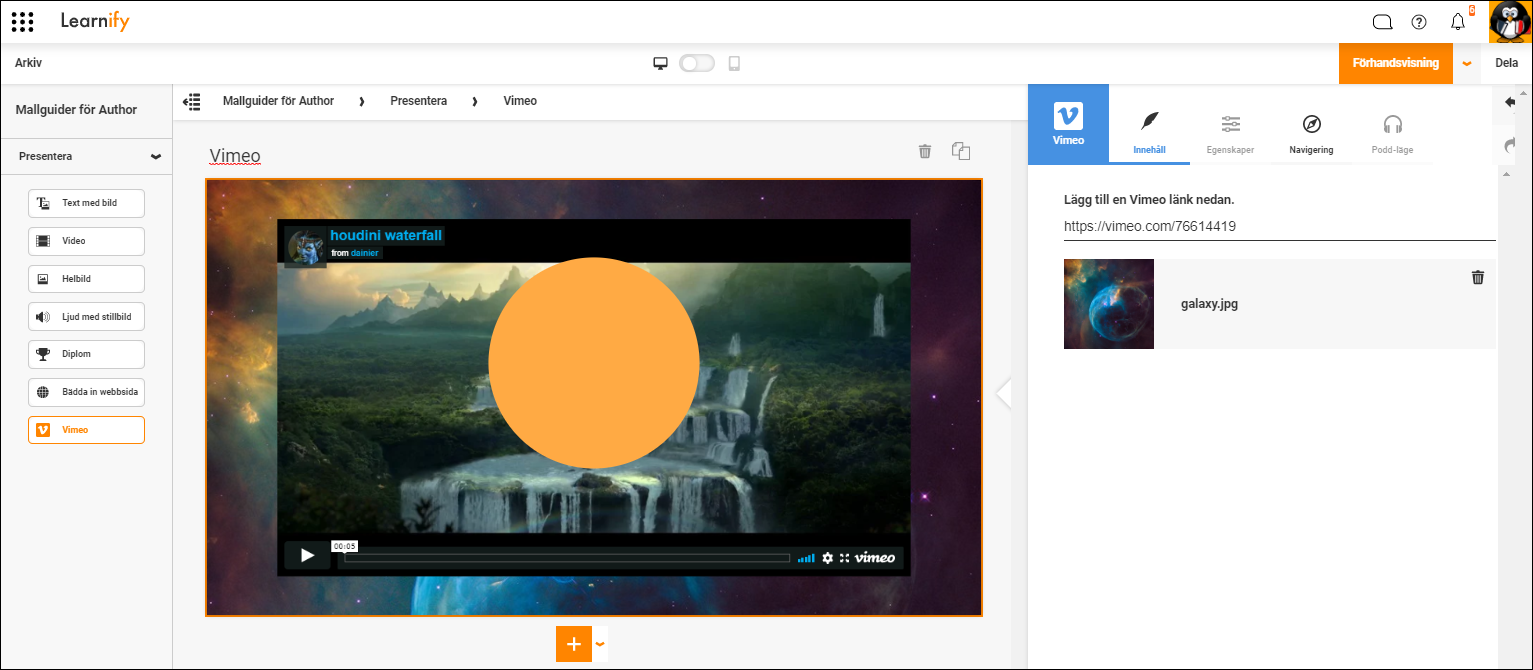The image size is (1533, 670).
Task: Click the Dela button
Action: click(x=1506, y=63)
